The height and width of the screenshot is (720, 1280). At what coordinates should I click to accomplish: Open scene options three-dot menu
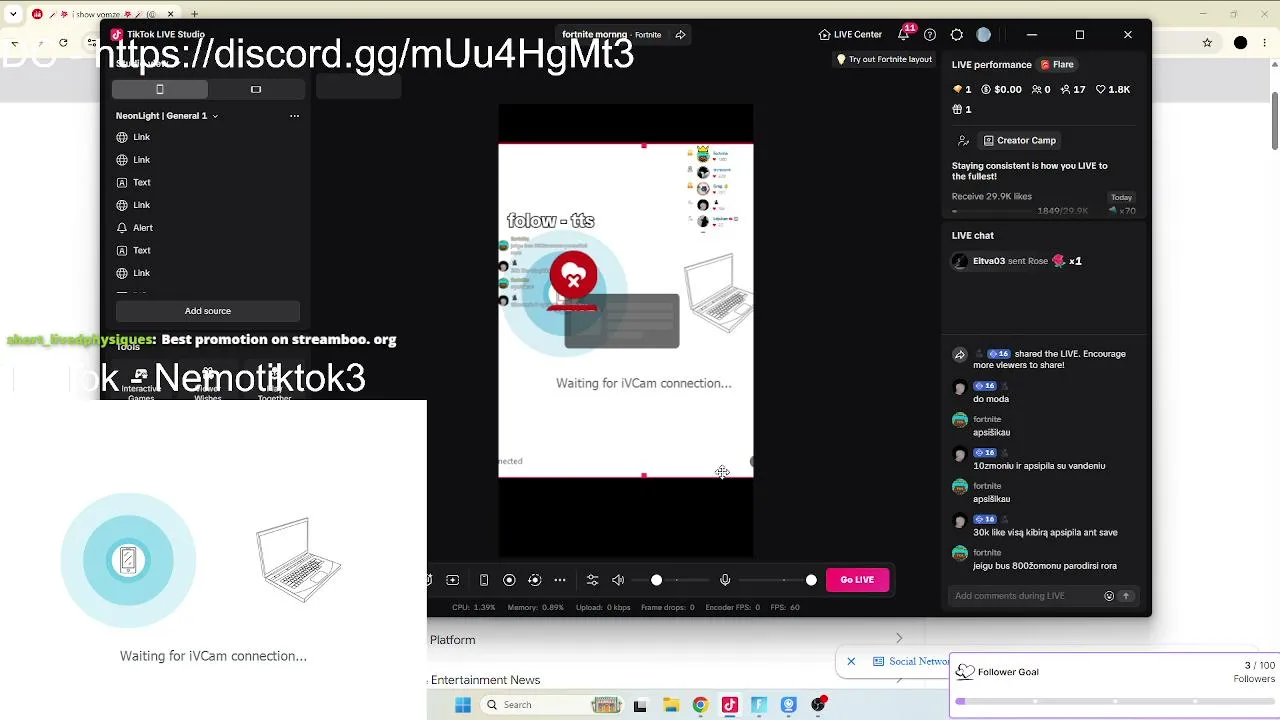294,116
